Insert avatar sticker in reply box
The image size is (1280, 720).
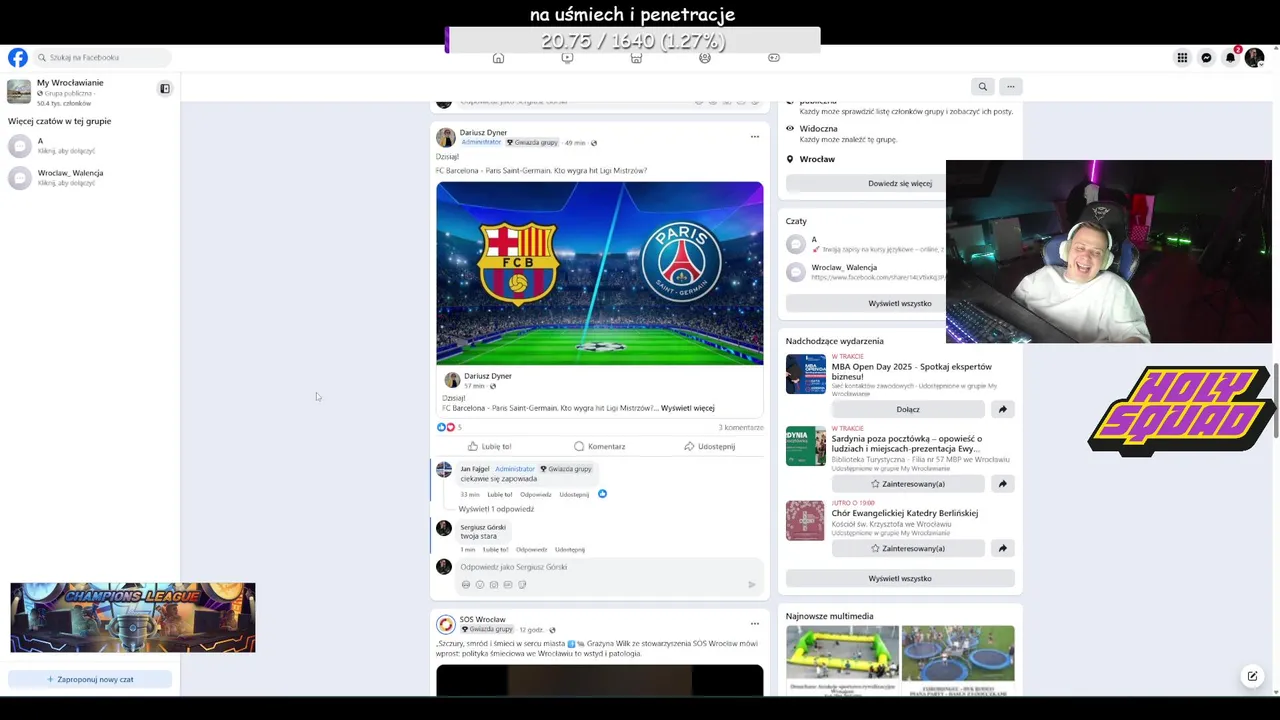tap(465, 584)
